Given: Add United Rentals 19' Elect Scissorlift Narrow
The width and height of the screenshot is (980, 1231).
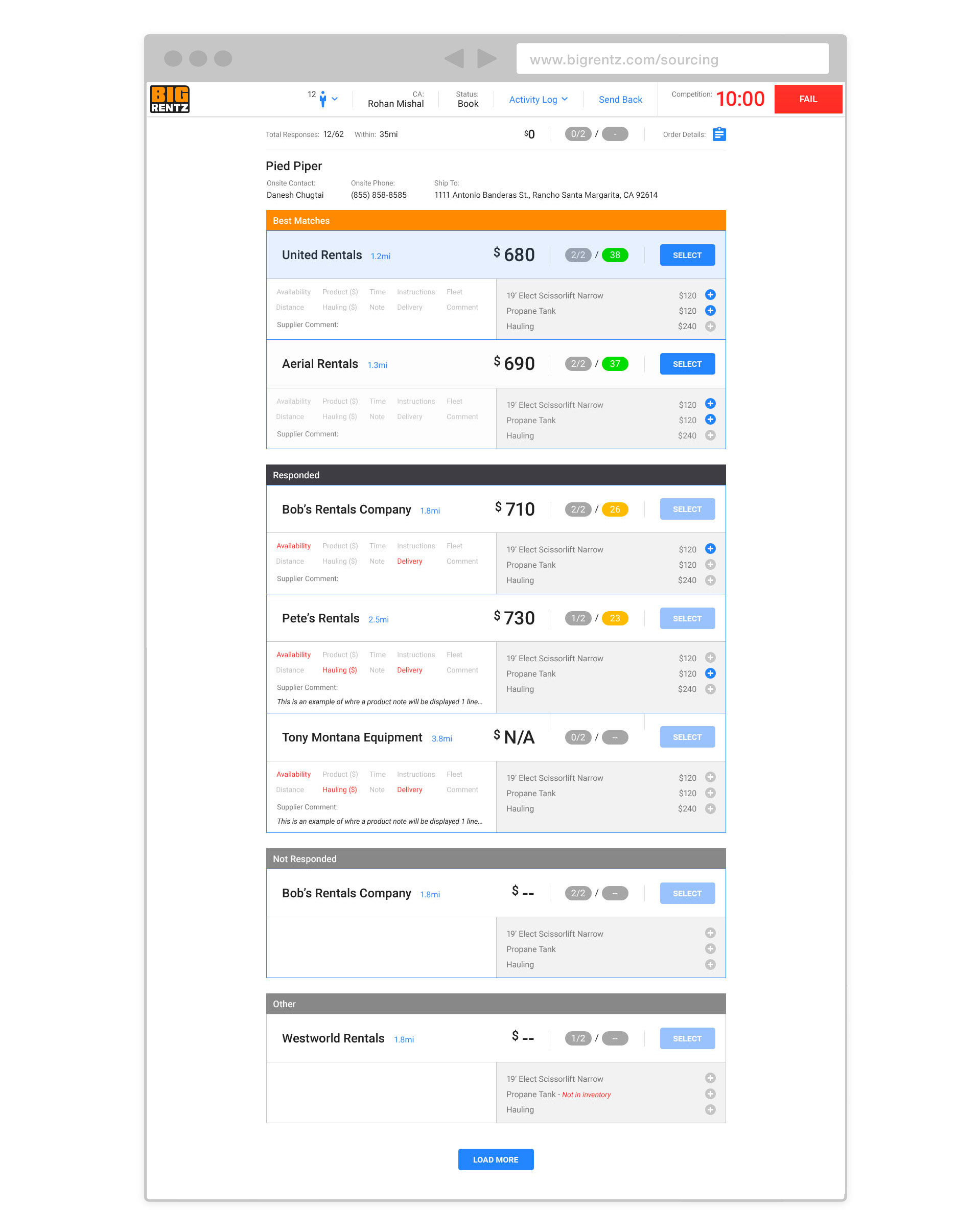Looking at the screenshot, I should click(710, 295).
